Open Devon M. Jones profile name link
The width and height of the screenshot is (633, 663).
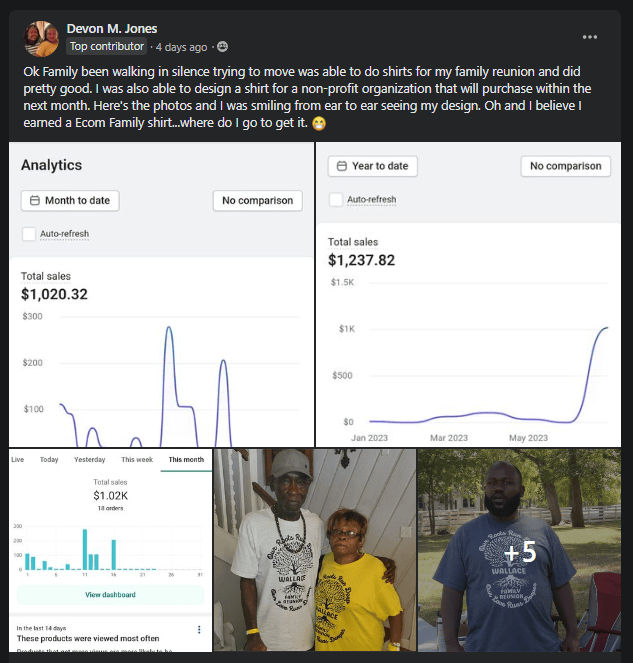click(111, 29)
